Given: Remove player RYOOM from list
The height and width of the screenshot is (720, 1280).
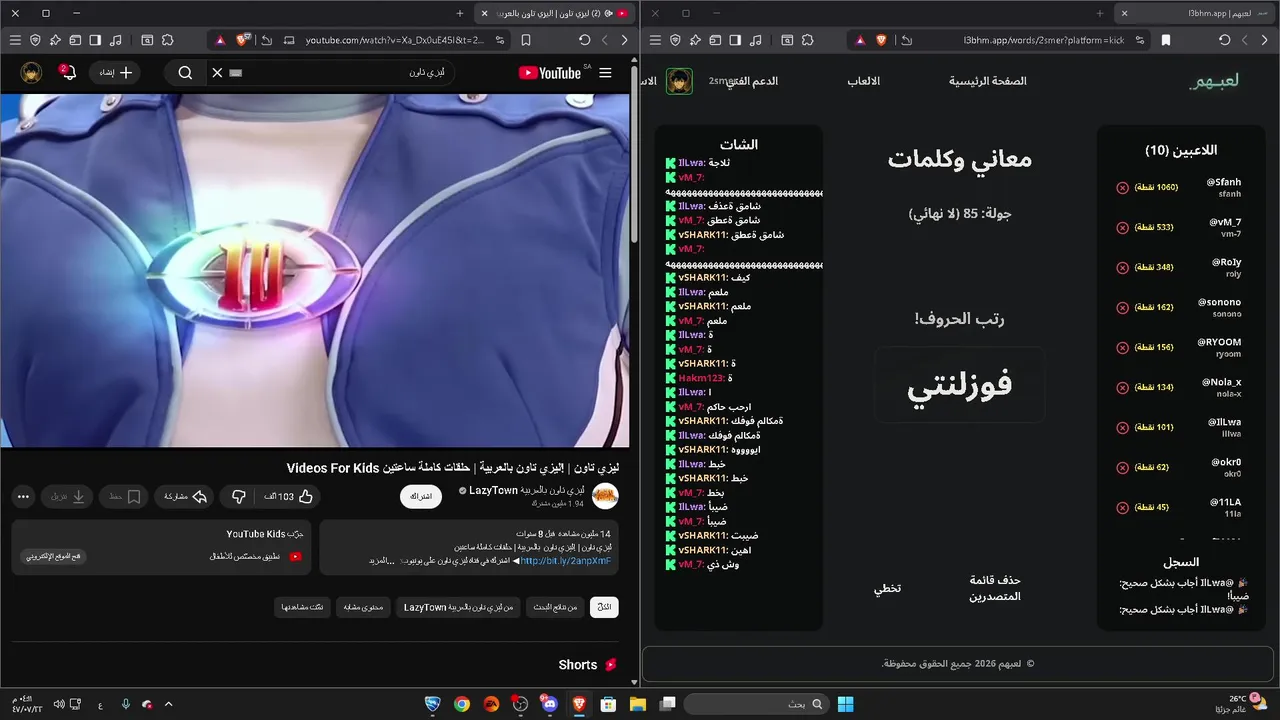Looking at the screenshot, I should (x=1122, y=348).
